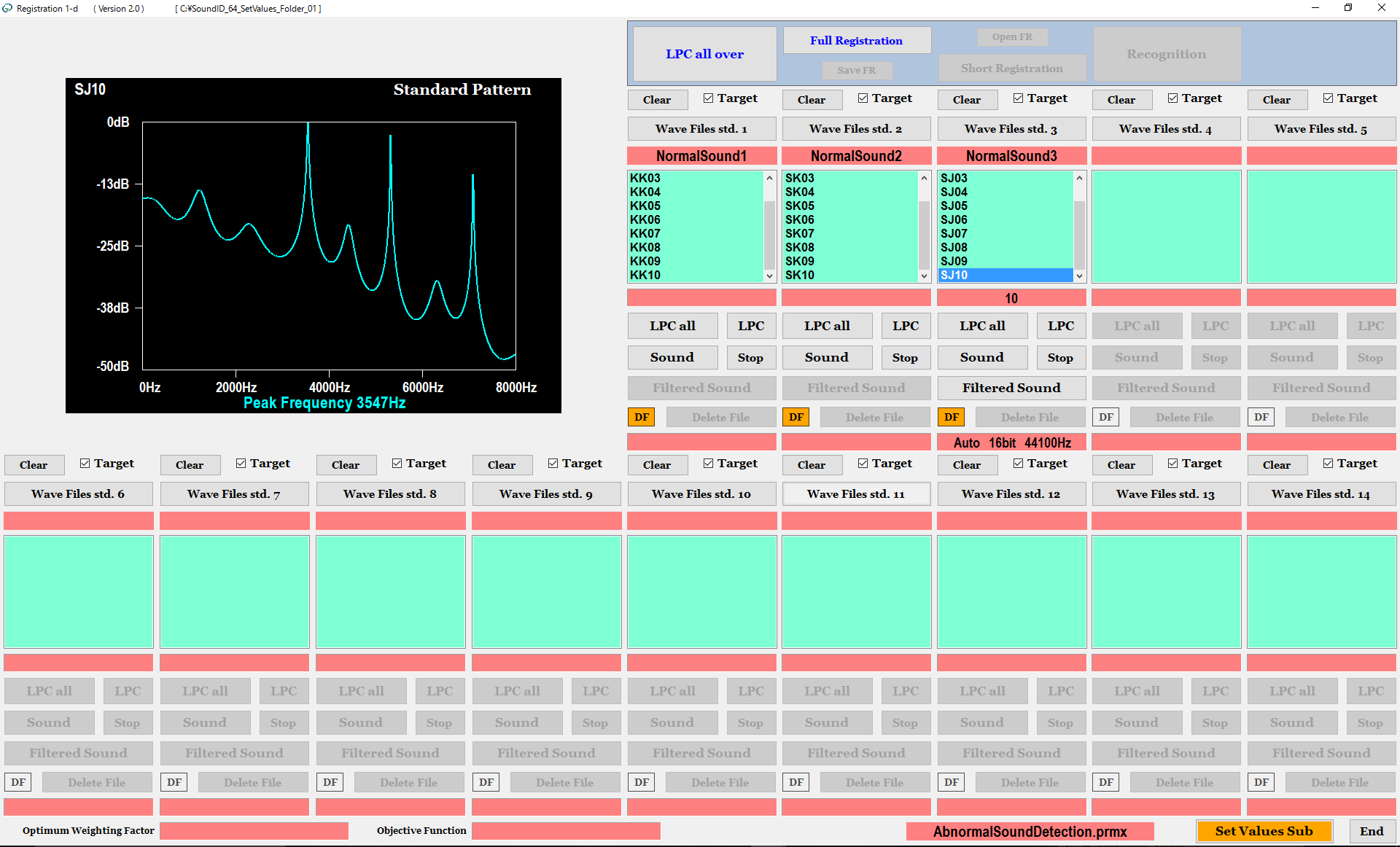Click the DF icon below Wave Files std. 6
Image resolution: width=1400 pixels, height=847 pixels.
(x=17, y=781)
